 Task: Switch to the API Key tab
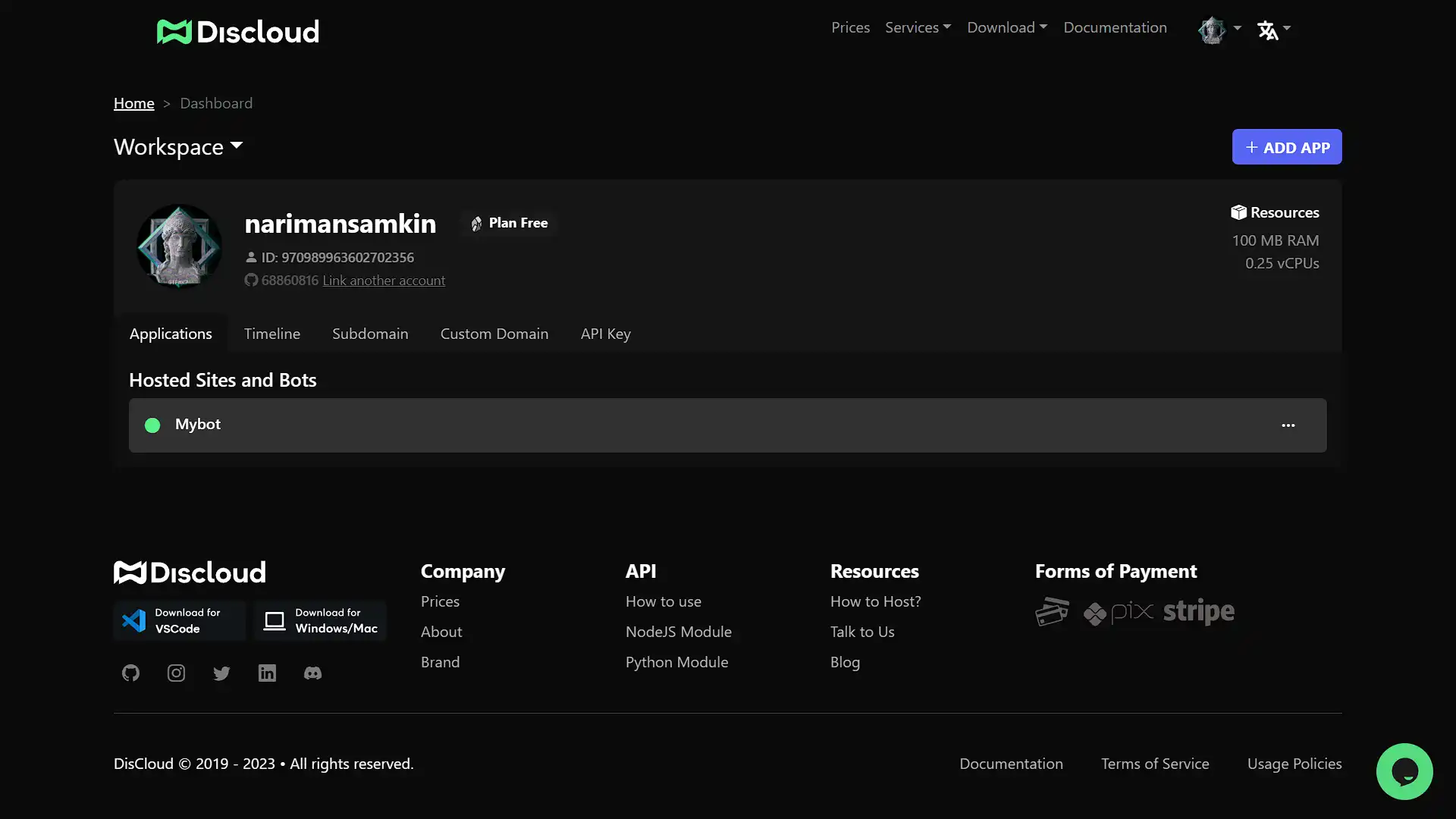(x=605, y=334)
